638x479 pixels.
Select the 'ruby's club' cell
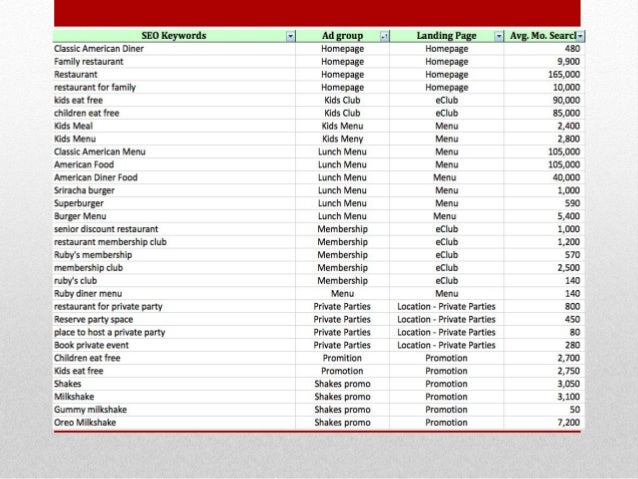click(x=174, y=281)
